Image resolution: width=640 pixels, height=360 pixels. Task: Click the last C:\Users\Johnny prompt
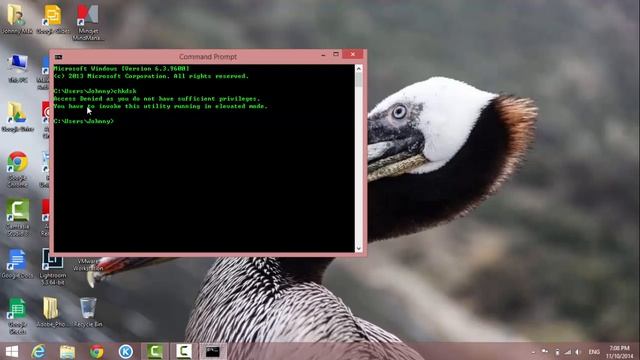coord(84,121)
